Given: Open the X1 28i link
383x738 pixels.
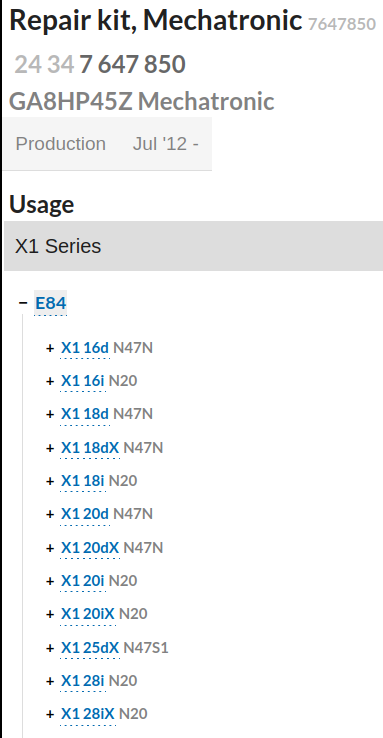Looking at the screenshot, I should 83,681.
